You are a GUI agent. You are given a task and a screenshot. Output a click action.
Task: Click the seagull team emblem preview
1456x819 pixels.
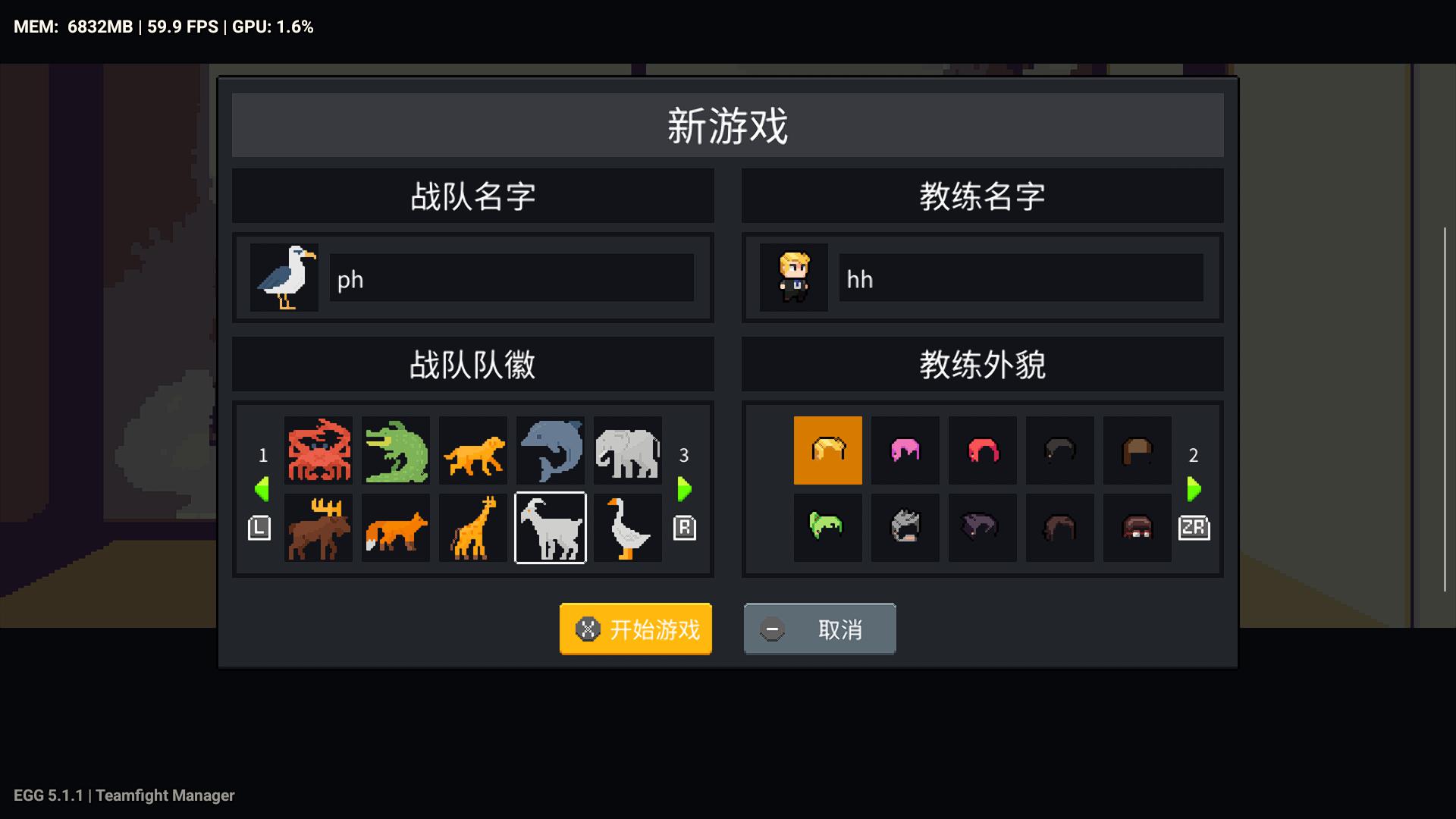(285, 278)
